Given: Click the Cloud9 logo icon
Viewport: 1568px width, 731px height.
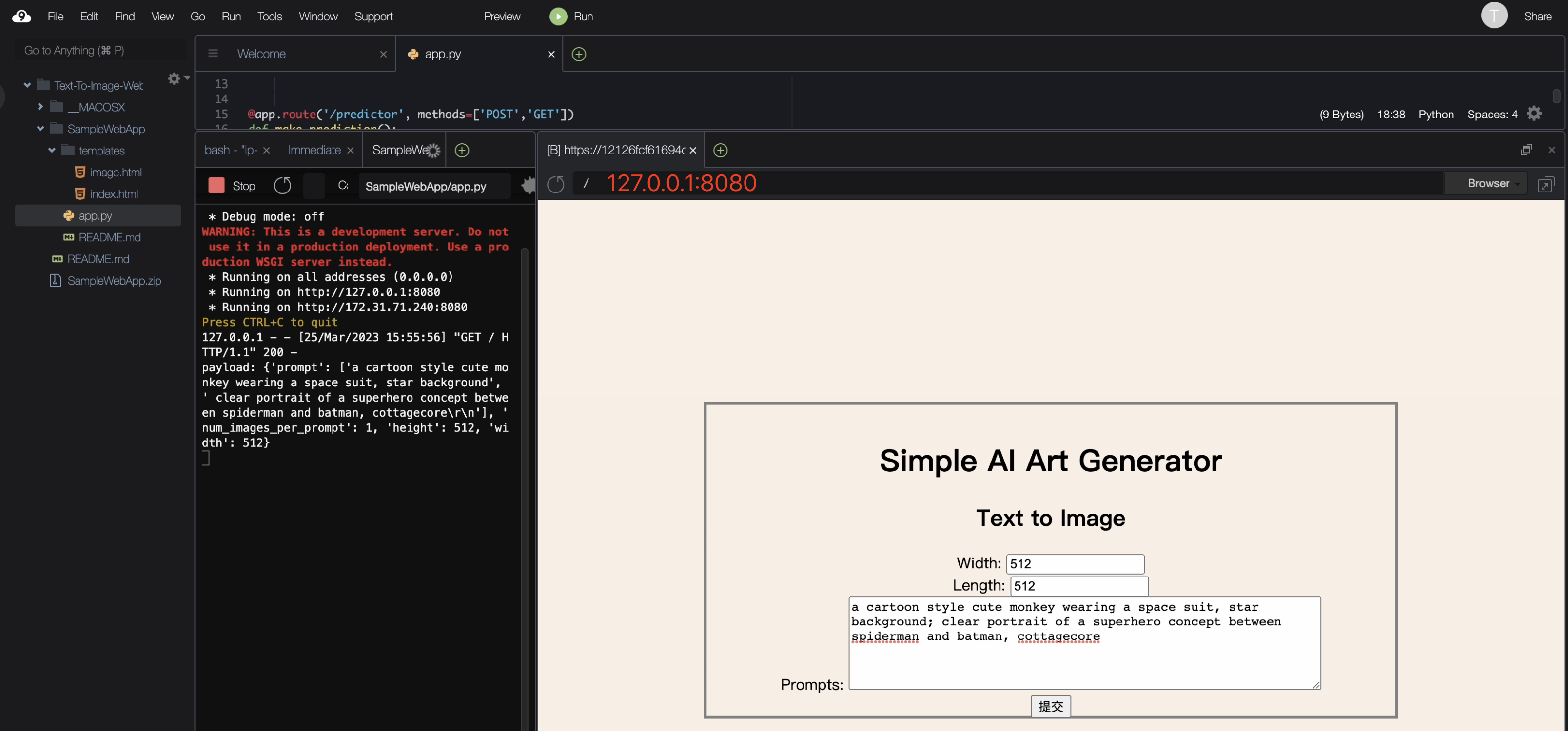Looking at the screenshot, I should [21, 17].
